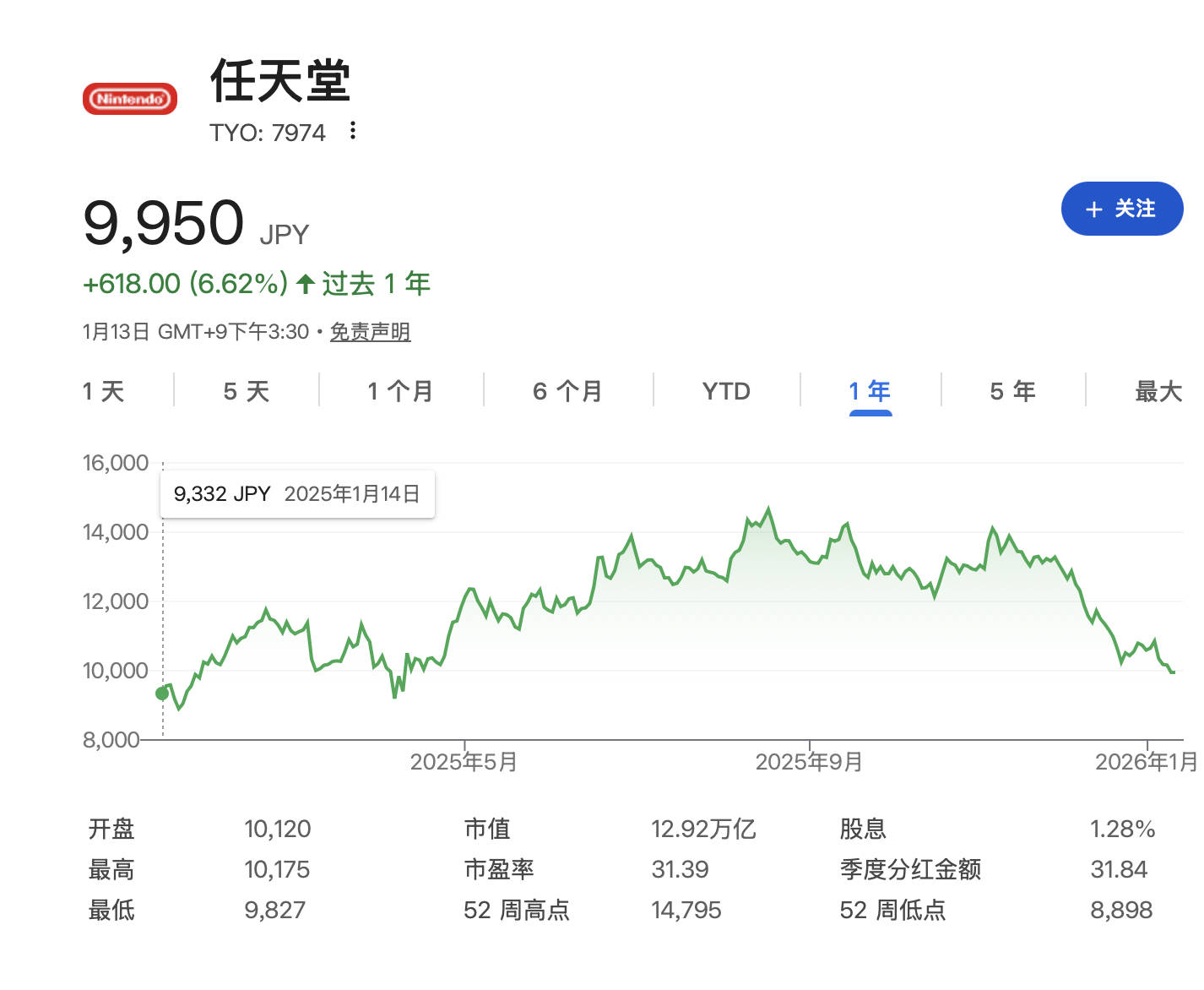Click the Nintendo logo icon
Viewport: 1204px width, 990px height.
(129, 99)
